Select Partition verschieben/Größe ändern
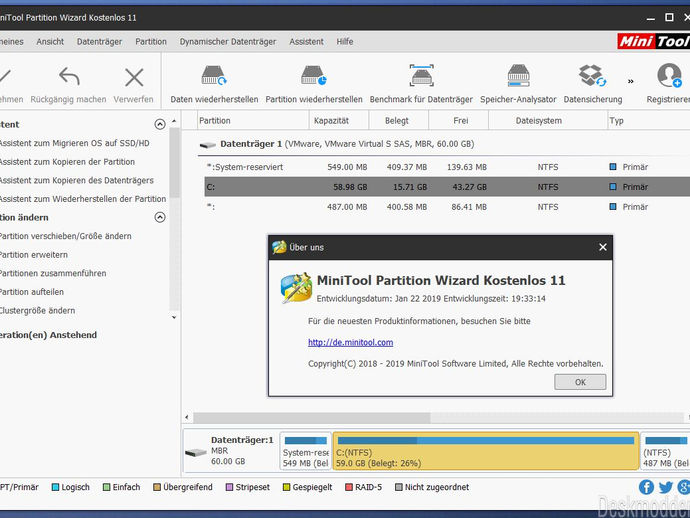The height and width of the screenshot is (518, 690). [65, 236]
